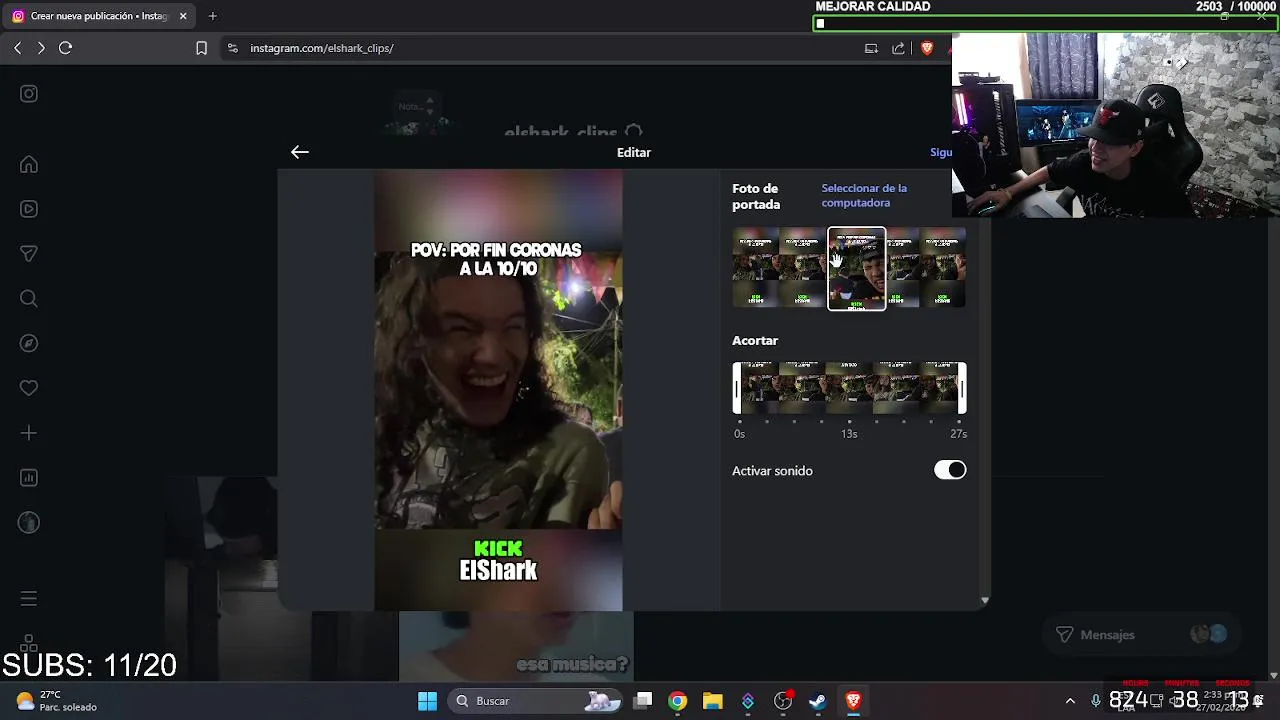
Task: Click the Create plus icon in sidebar
Action: click(29, 433)
